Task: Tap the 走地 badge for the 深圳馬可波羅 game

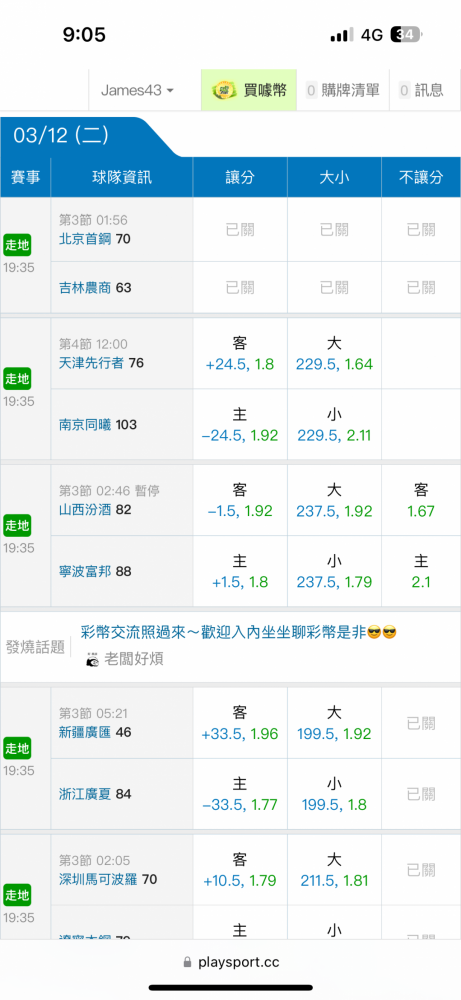Action: pos(17,895)
